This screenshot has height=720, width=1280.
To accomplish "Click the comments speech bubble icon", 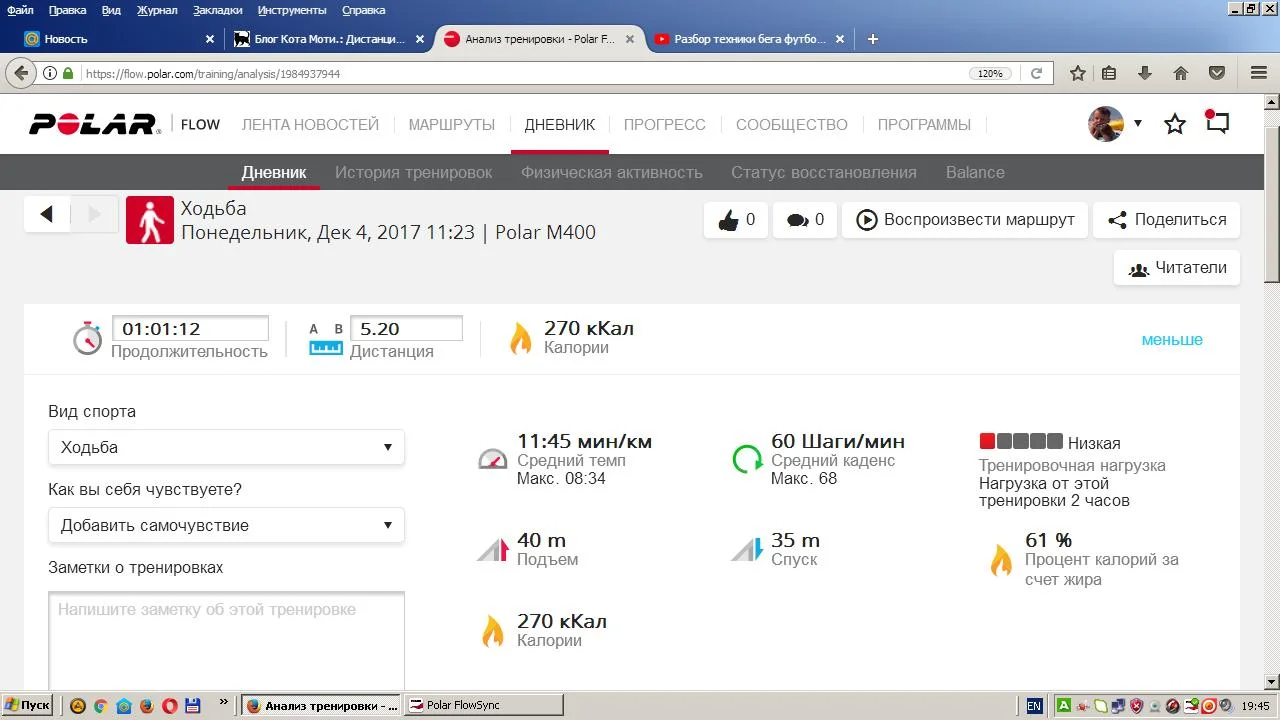I will (x=797, y=220).
